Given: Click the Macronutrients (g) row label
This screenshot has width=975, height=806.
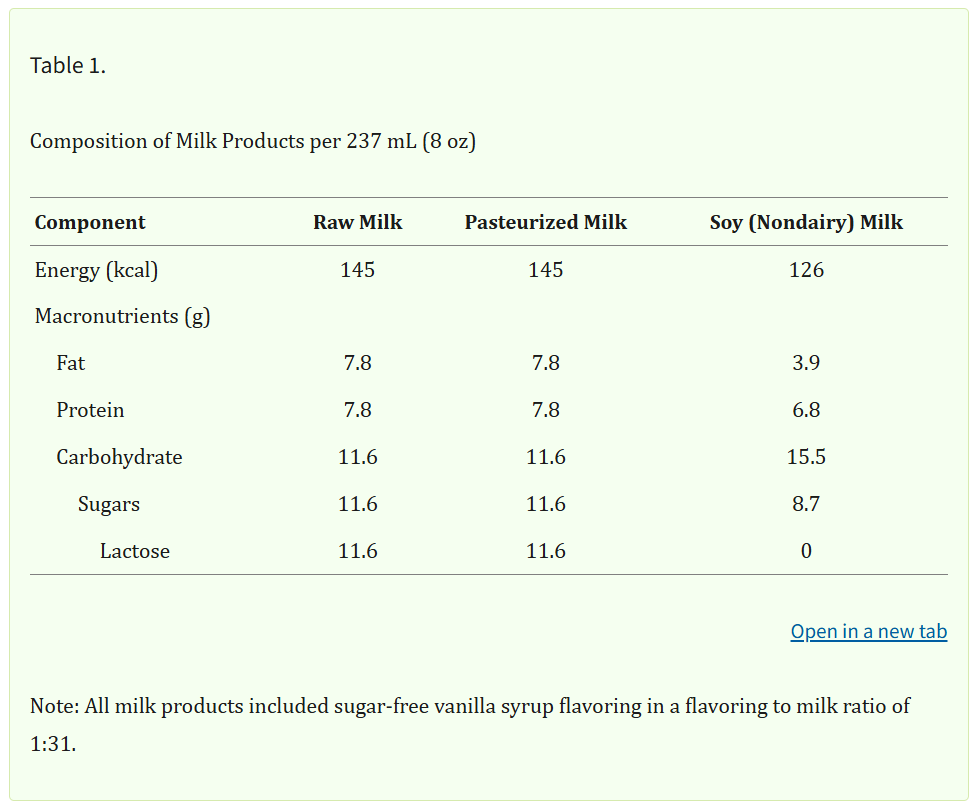Looking at the screenshot, I should click(122, 317).
